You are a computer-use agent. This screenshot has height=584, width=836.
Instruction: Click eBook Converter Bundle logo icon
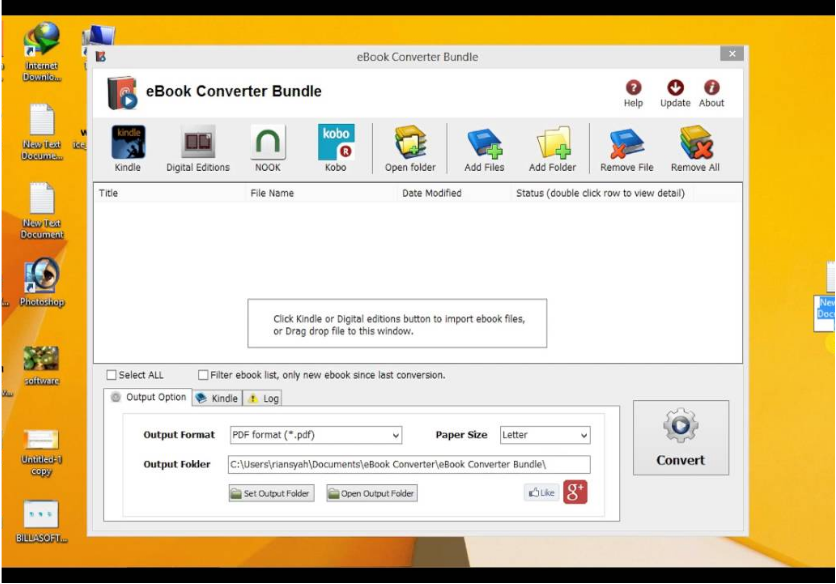pos(122,93)
